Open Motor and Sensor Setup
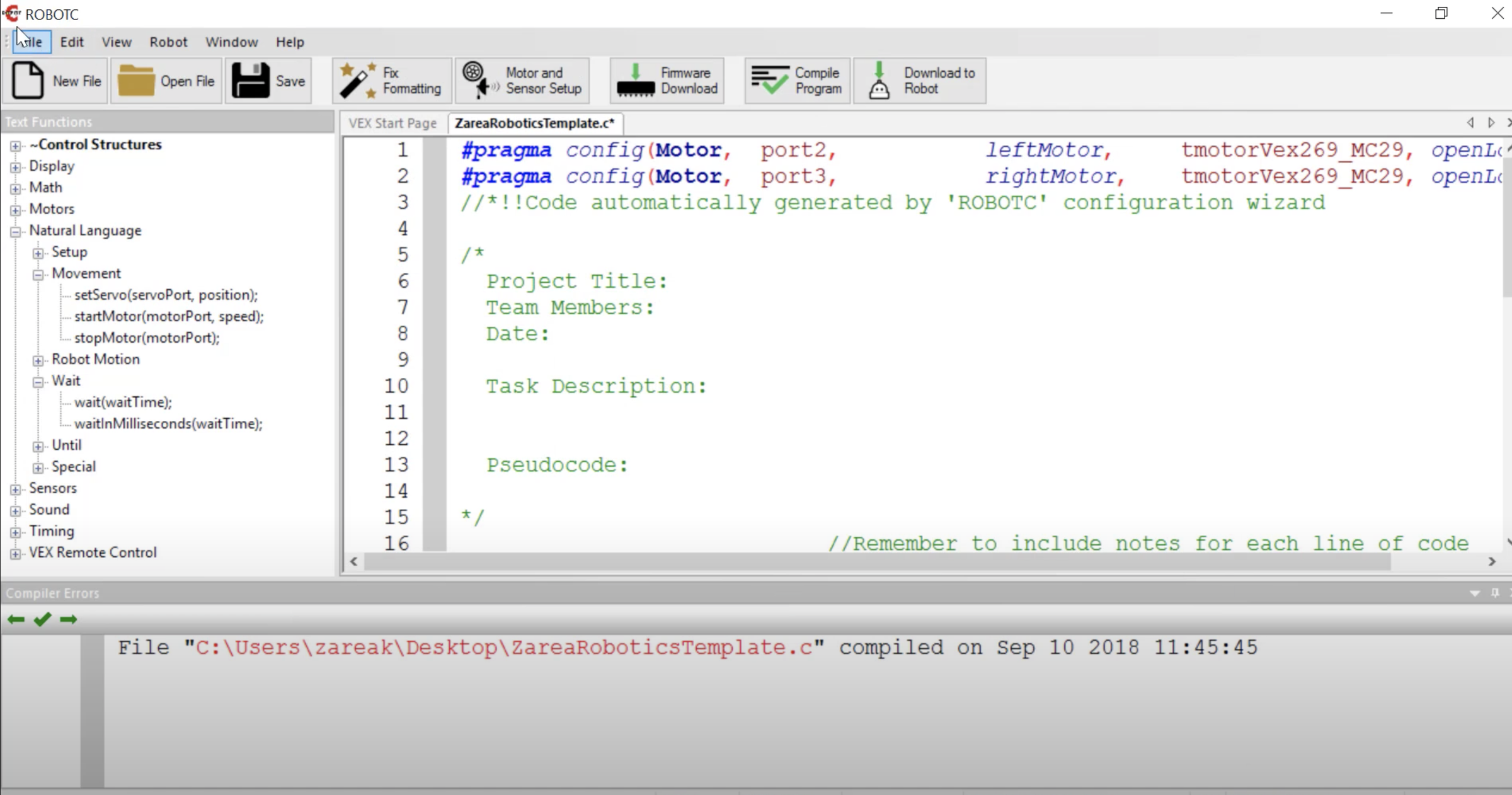The image size is (1512, 795). tap(522, 81)
